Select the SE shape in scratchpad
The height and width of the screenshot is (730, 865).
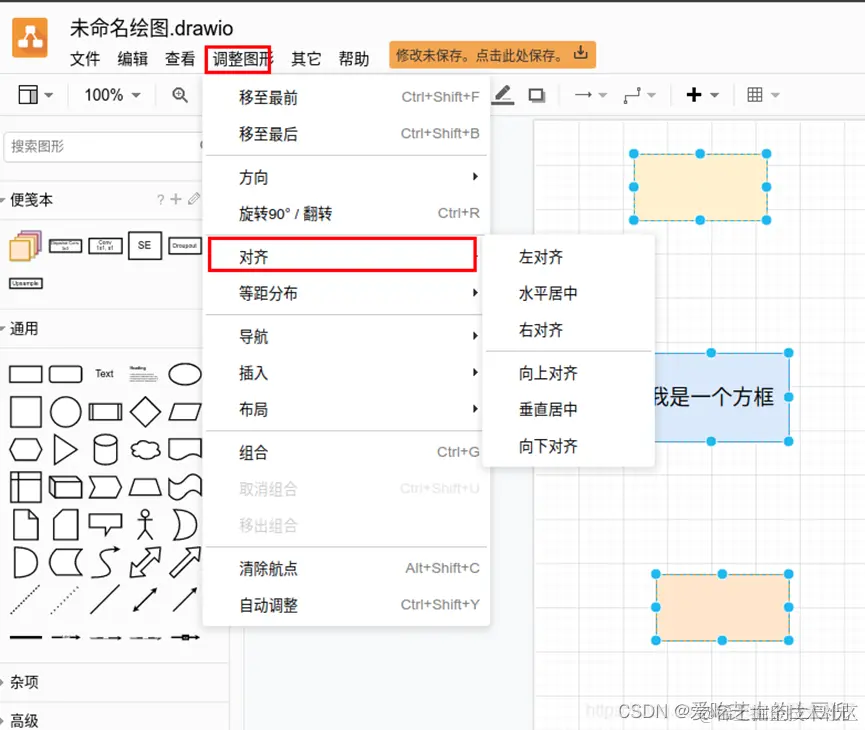pyautogui.click(x=145, y=246)
